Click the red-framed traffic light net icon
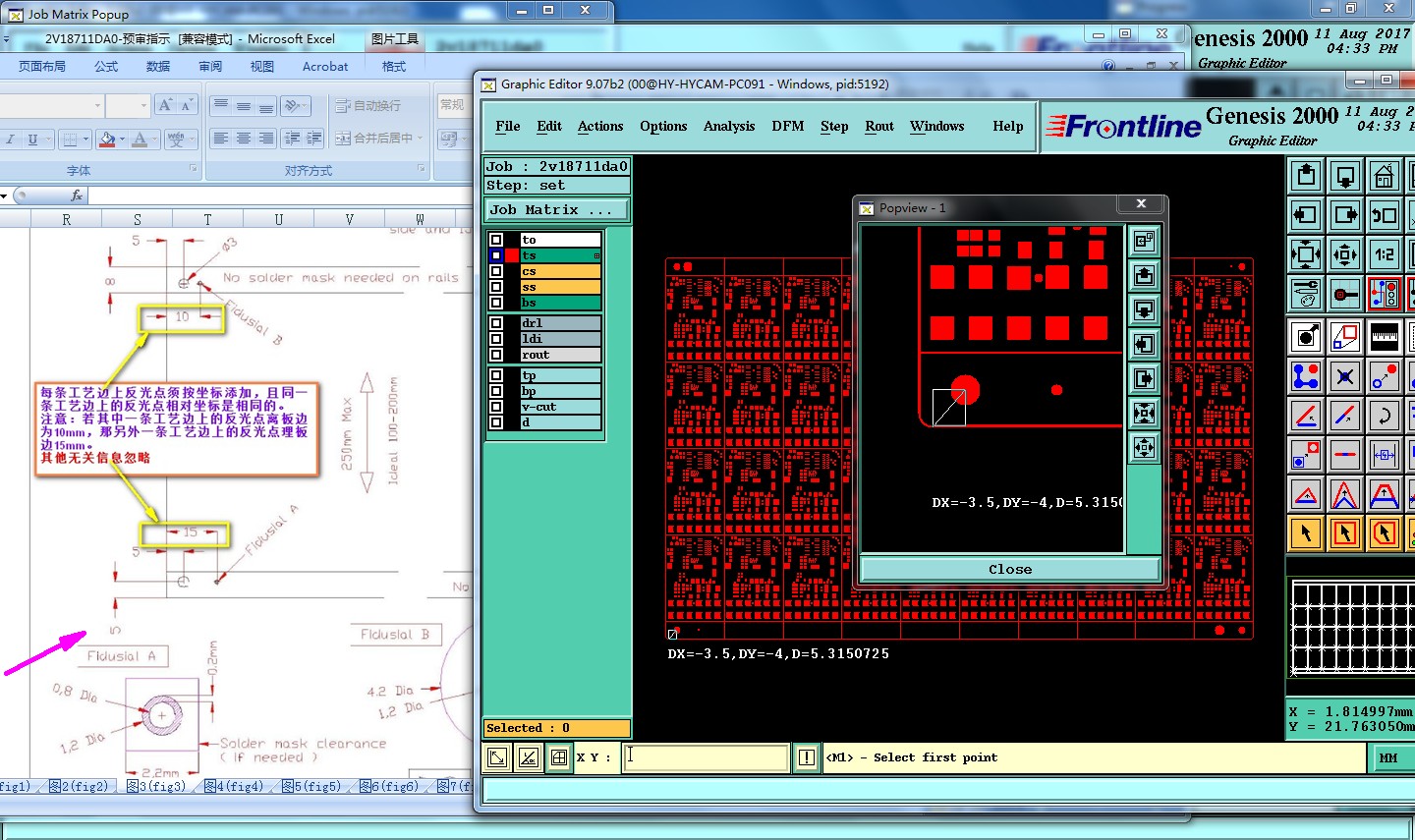 coord(1384,294)
